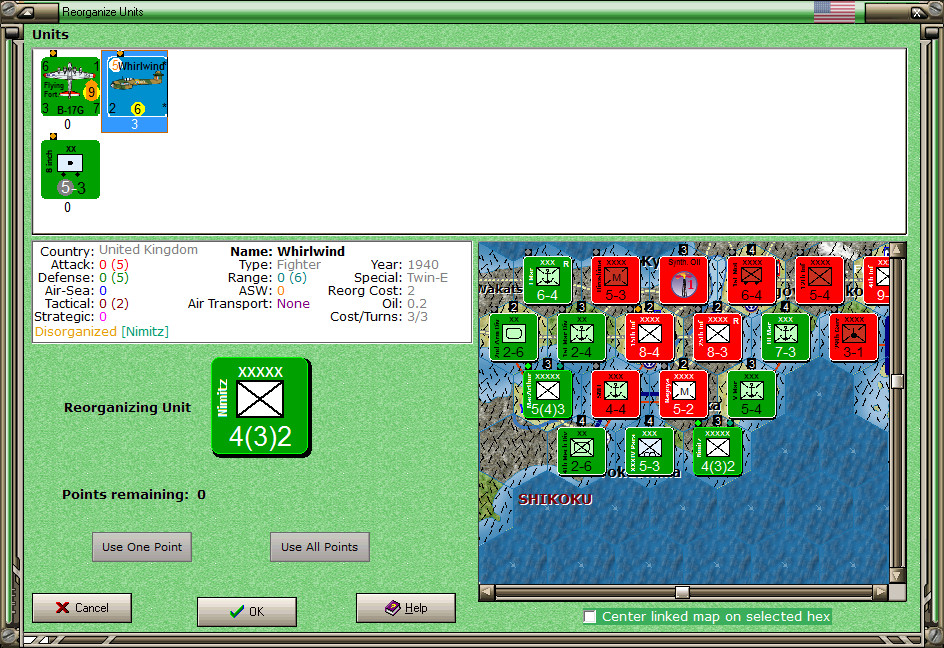The image size is (944, 648).
Task: Click the red 12th Inf 5-4 counter on map
Action: pyautogui.click(x=819, y=280)
